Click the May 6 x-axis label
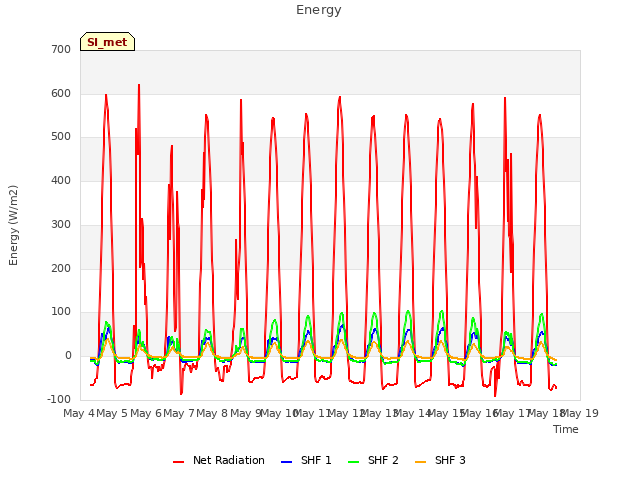640x480 pixels. 146,413
